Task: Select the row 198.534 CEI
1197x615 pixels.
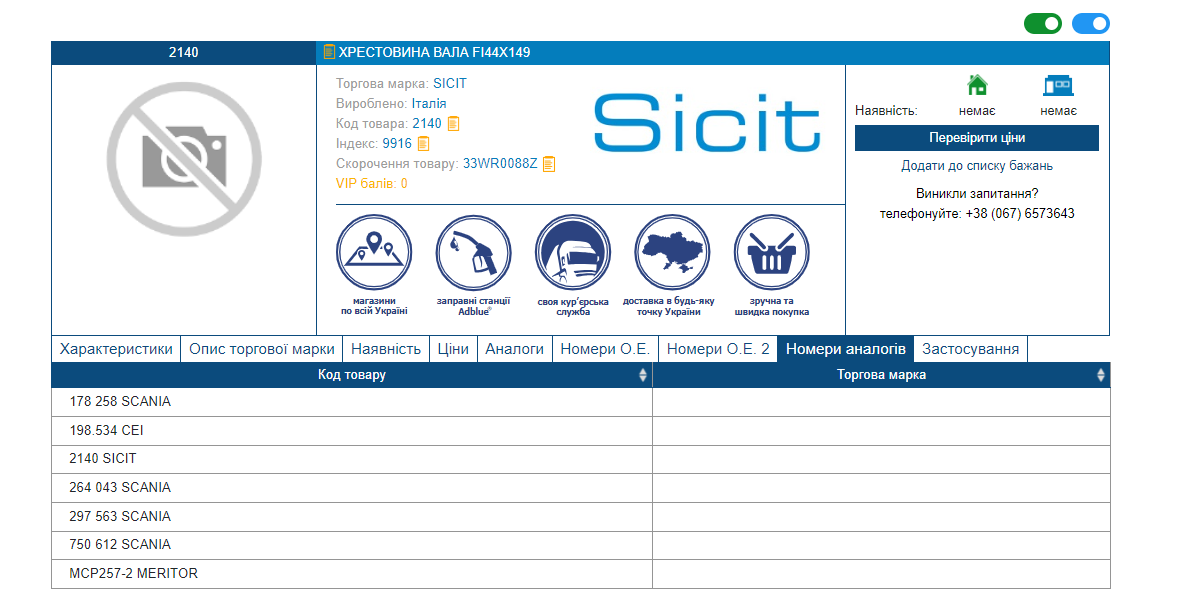Action: 581,431
